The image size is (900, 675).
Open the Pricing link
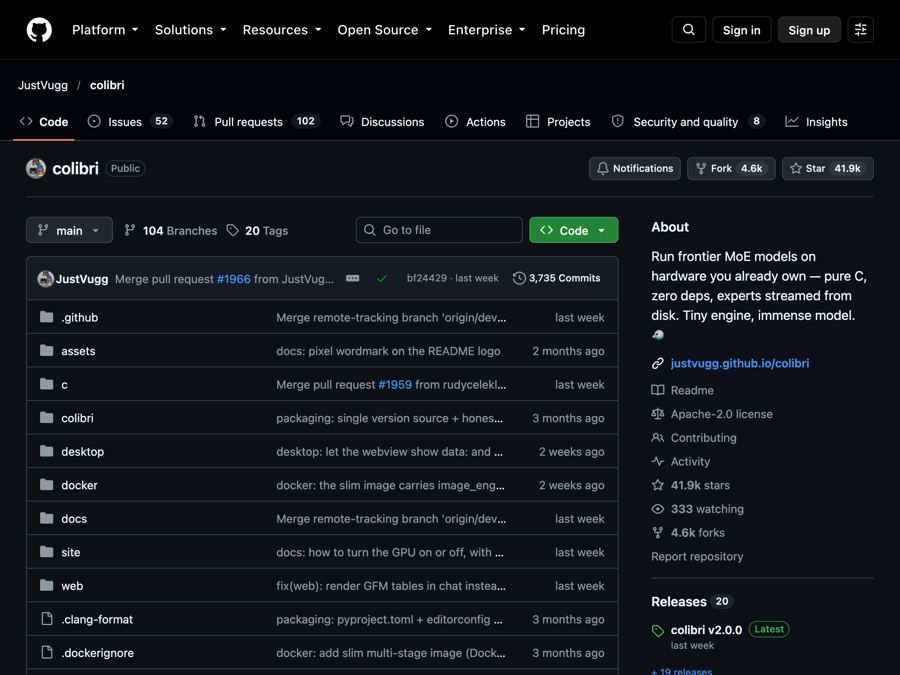563,30
